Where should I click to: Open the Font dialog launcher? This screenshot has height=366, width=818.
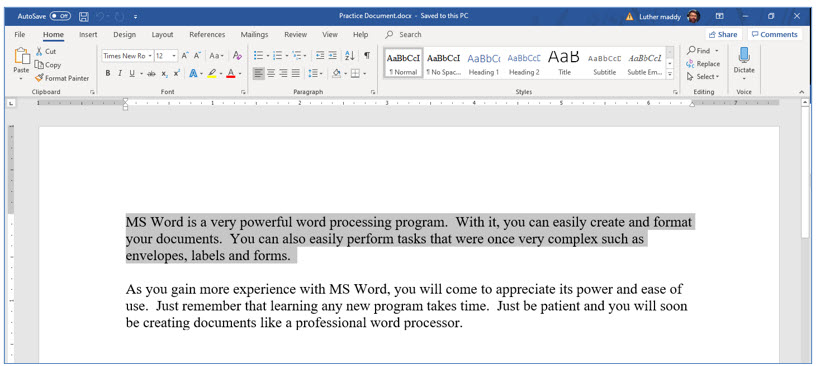243,92
